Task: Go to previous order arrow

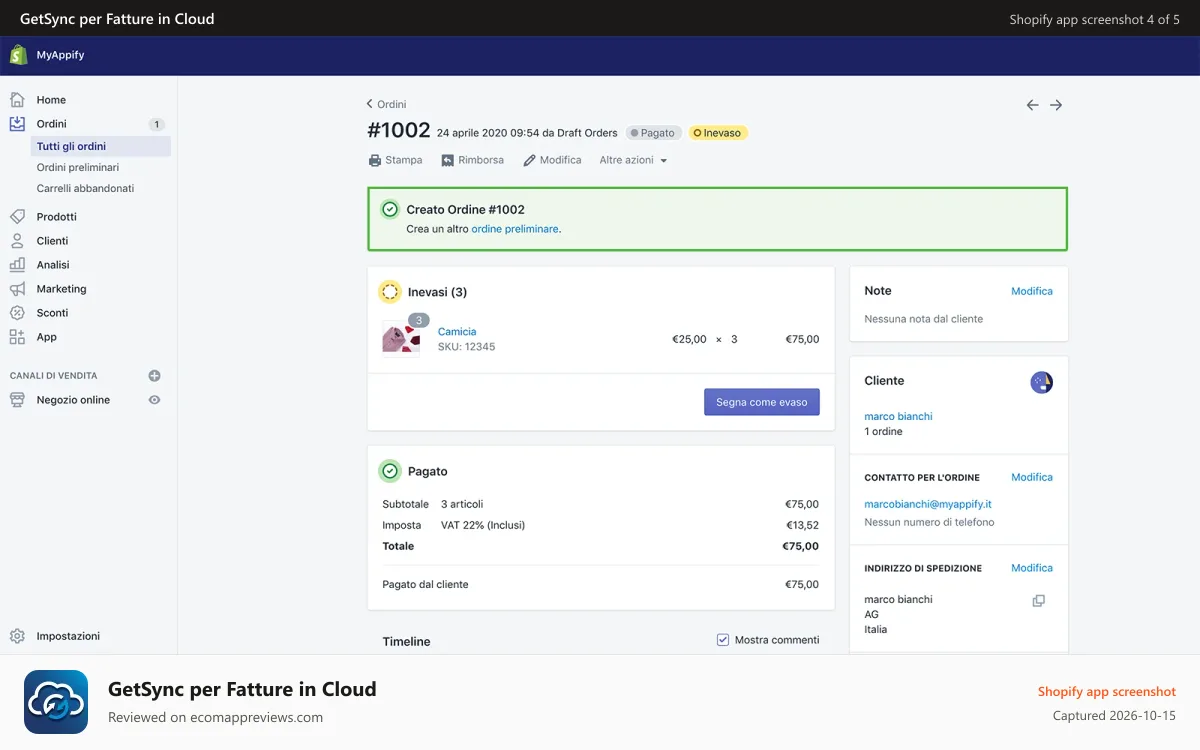Action: (1032, 105)
